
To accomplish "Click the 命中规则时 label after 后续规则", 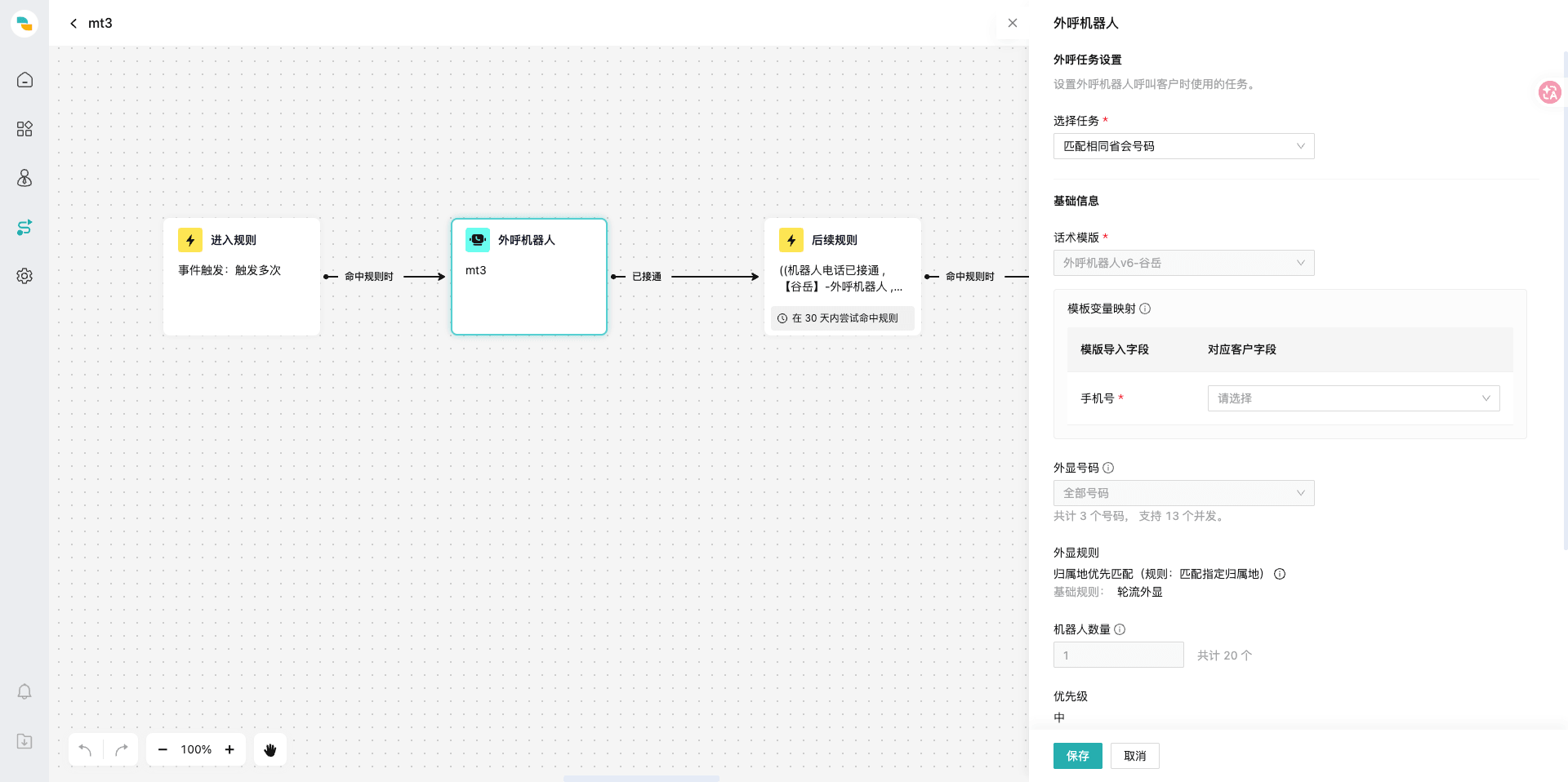I will coord(970,277).
